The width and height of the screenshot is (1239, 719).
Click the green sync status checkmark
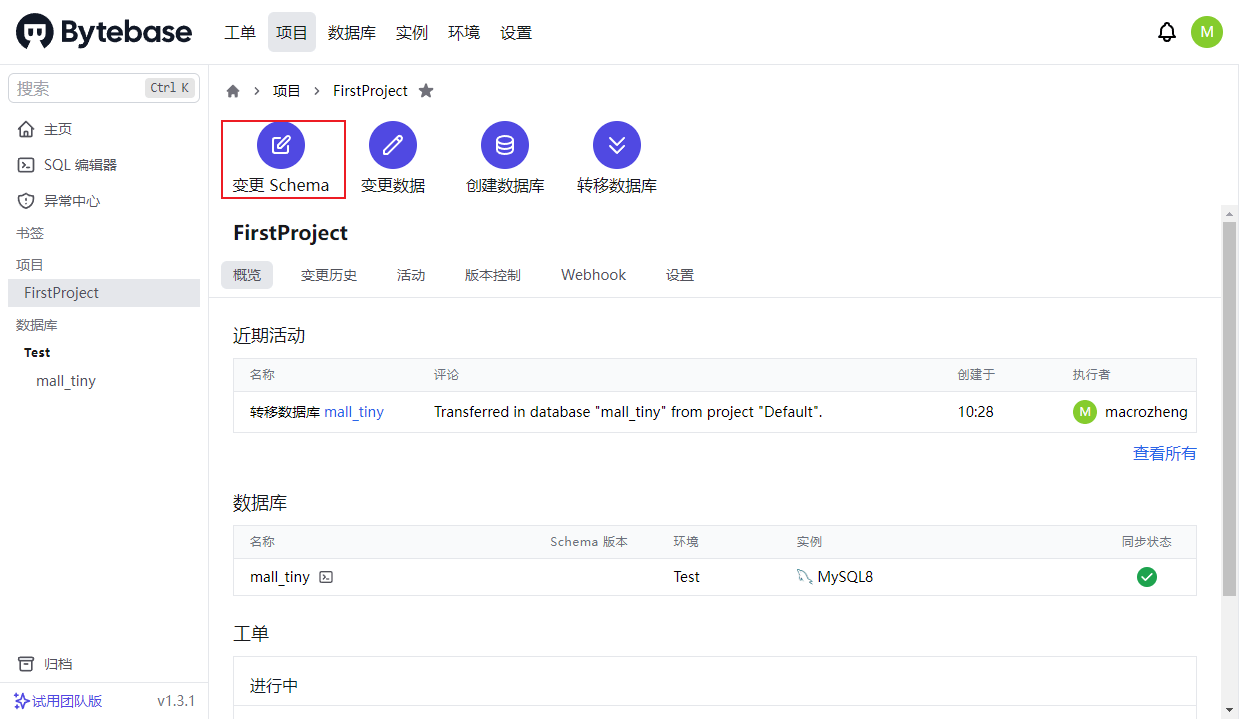click(1147, 577)
